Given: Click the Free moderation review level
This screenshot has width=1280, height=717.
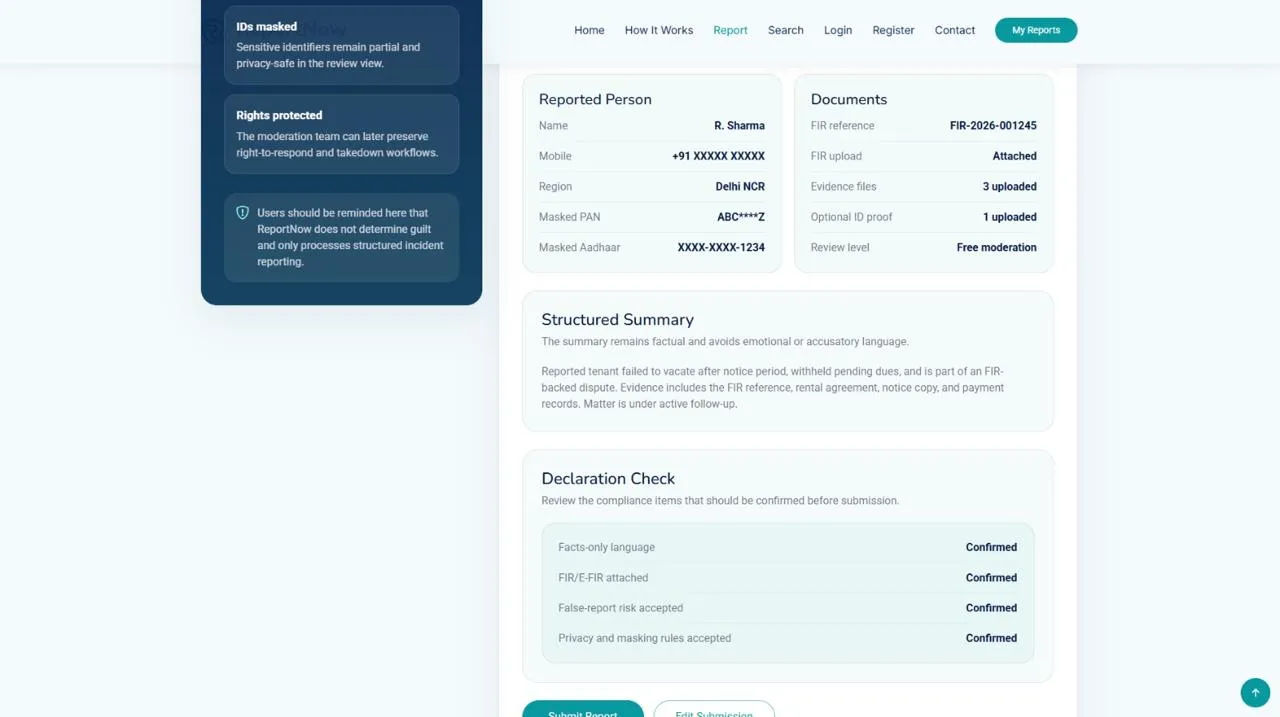Looking at the screenshot, I should click(996, 247).
